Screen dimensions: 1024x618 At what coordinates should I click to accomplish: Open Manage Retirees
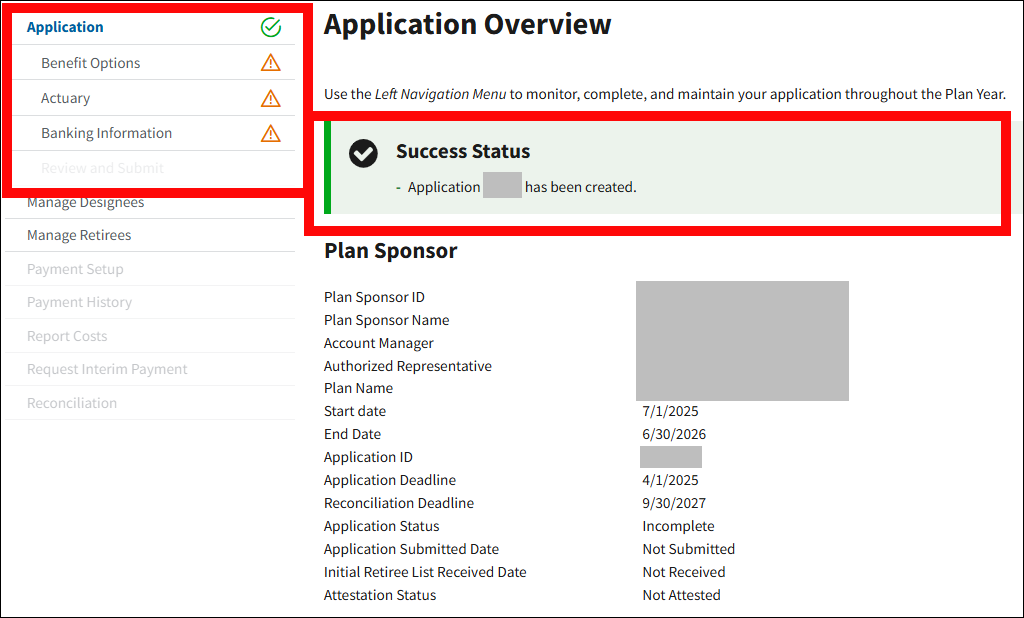(79, 236)
